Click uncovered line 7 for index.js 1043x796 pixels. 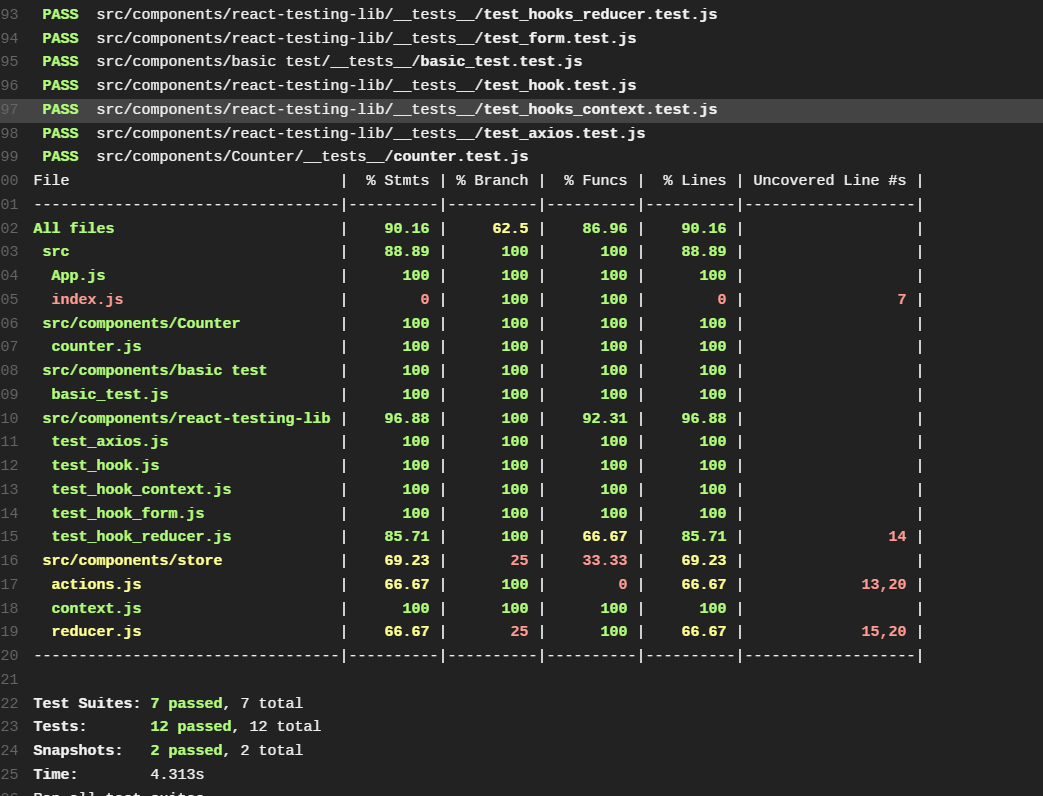click(x=901, y=299)
